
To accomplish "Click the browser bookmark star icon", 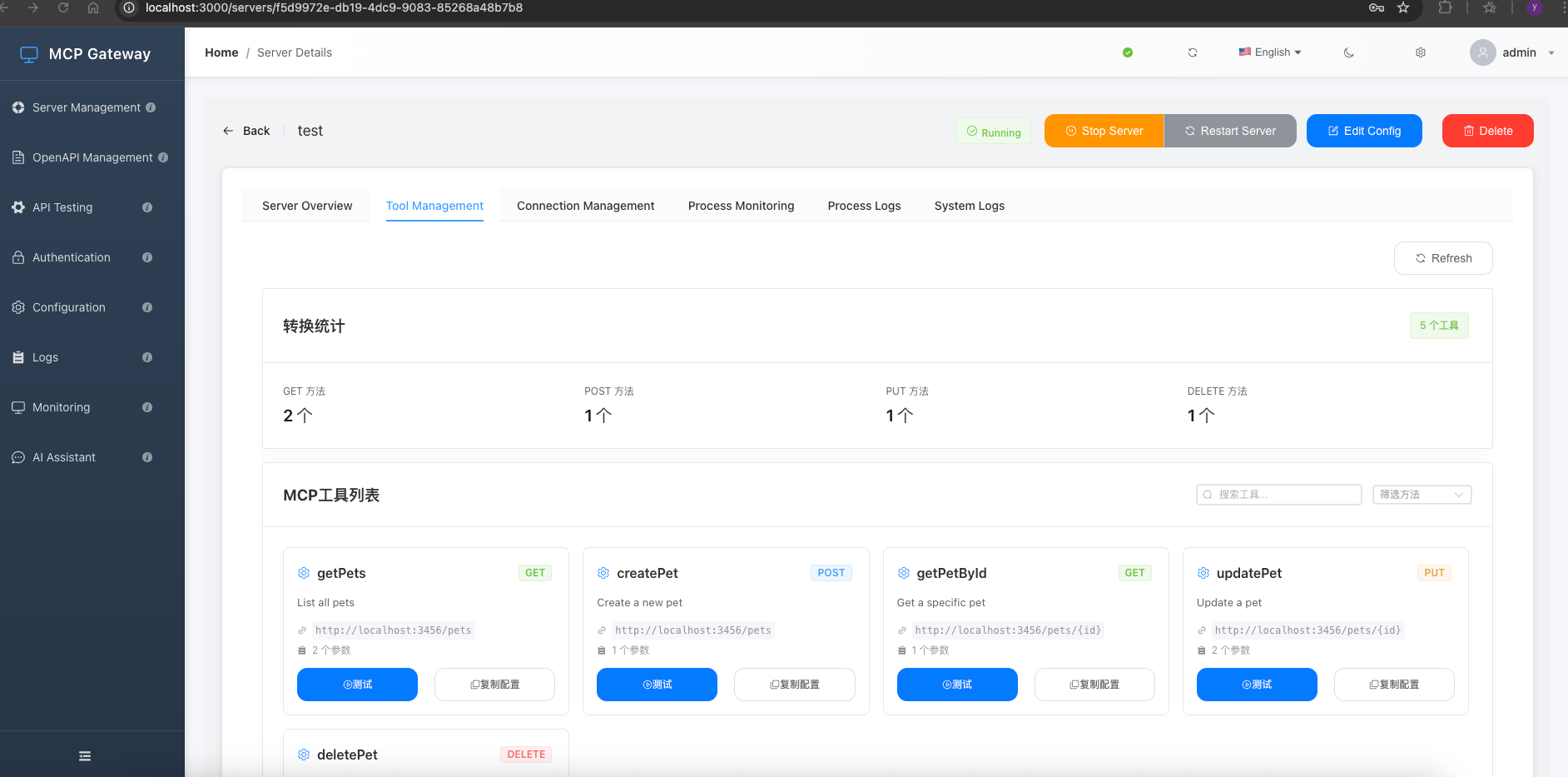I will pyautogui.click(x=1403, y=7).
